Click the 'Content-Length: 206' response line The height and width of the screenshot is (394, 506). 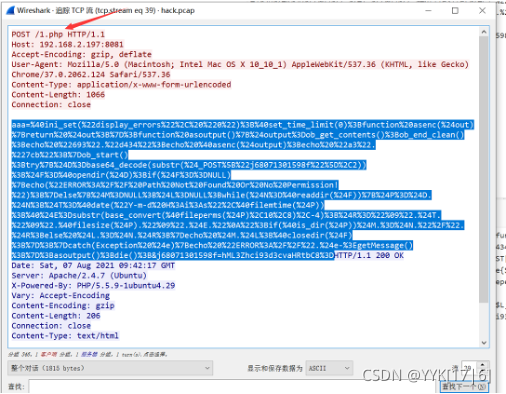tap(56, 316)
